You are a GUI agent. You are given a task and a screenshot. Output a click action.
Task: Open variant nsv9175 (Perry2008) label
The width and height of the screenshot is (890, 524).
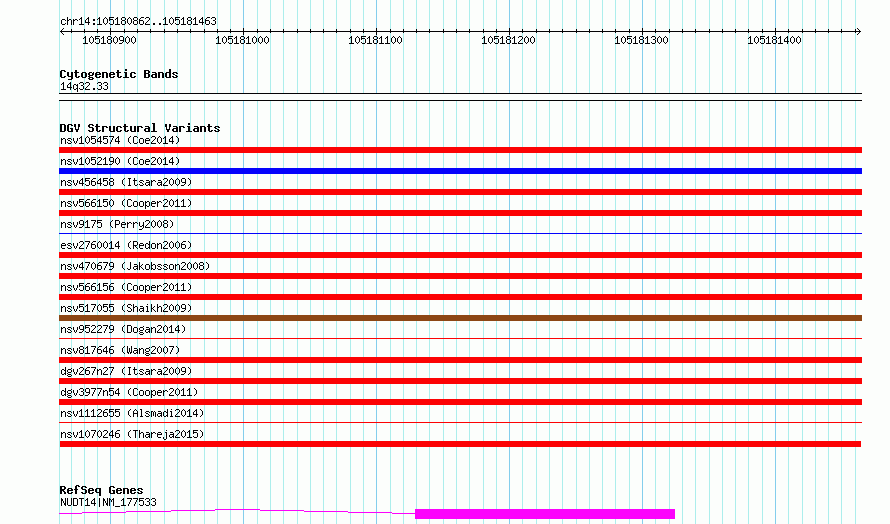click(117, 224)
